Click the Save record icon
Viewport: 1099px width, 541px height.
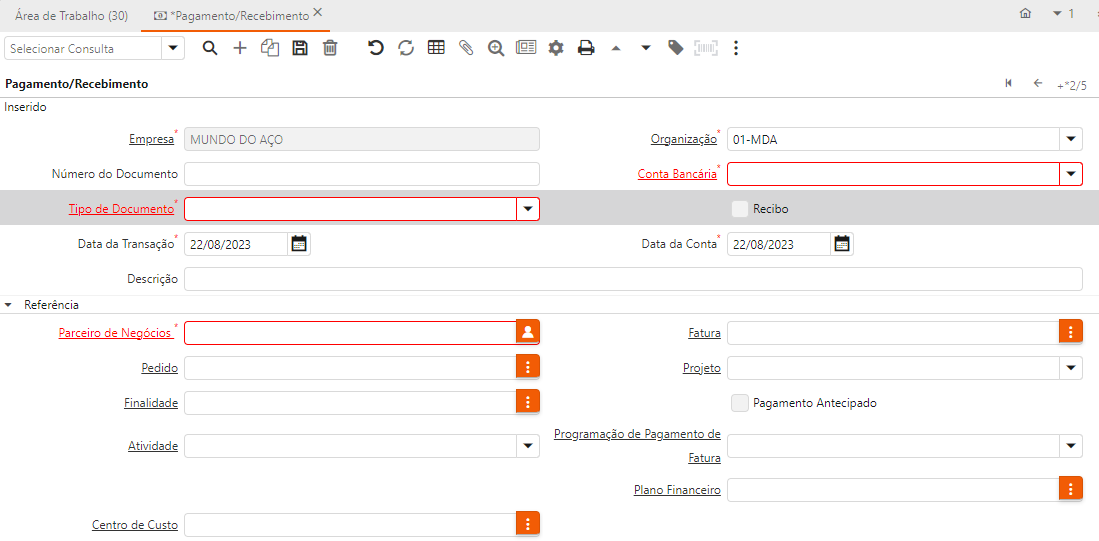tap(300, 48)
